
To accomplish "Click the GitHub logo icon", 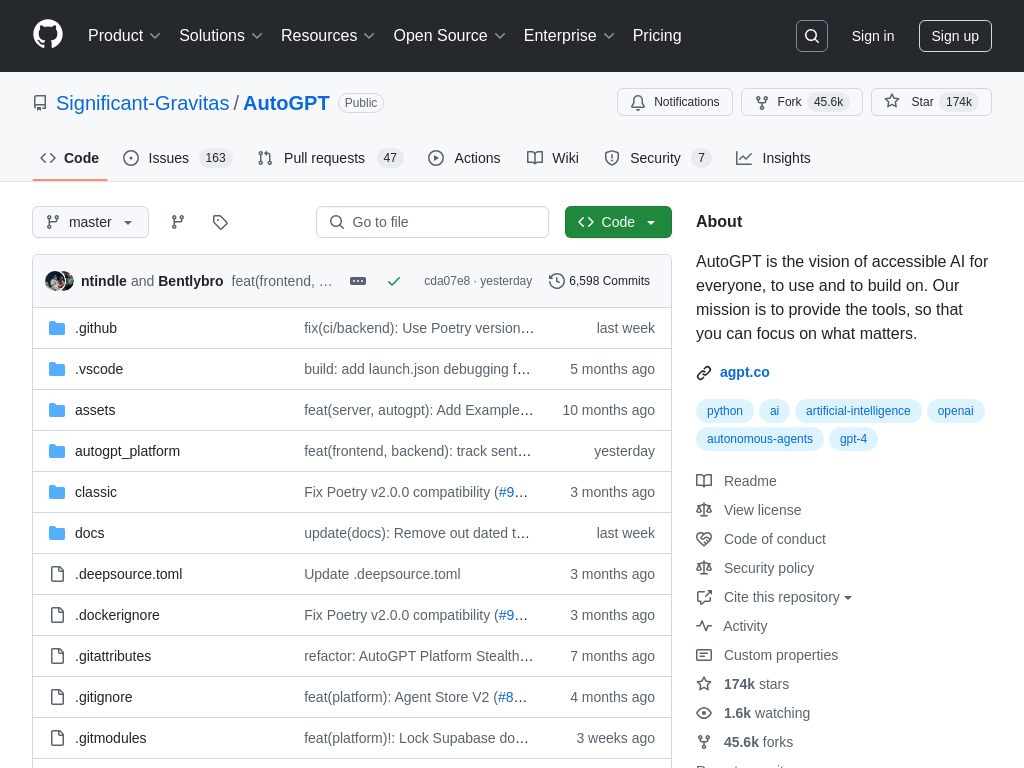I will (x=48, y=35).
